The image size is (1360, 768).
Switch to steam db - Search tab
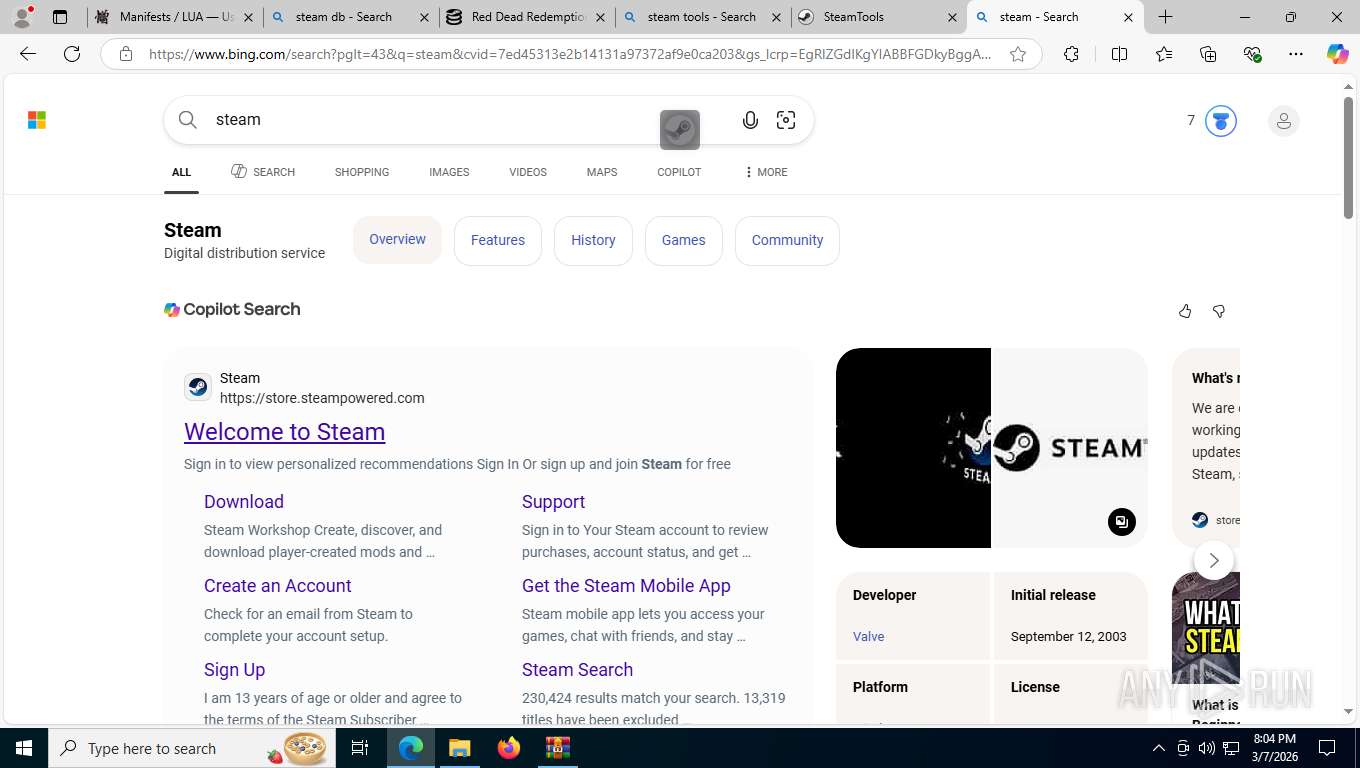(352, 17)
